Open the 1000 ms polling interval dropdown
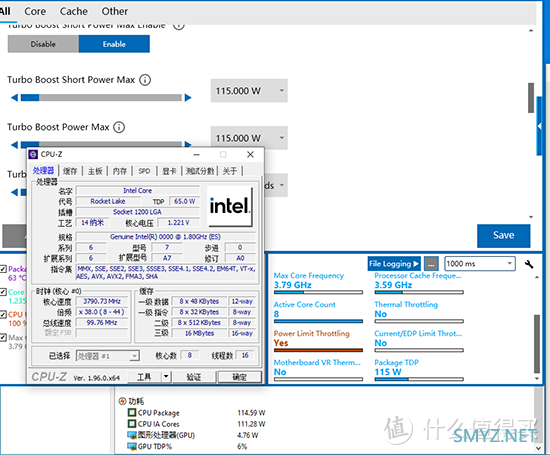Viewport: 550px width, 455px height. tap(480, 264)
